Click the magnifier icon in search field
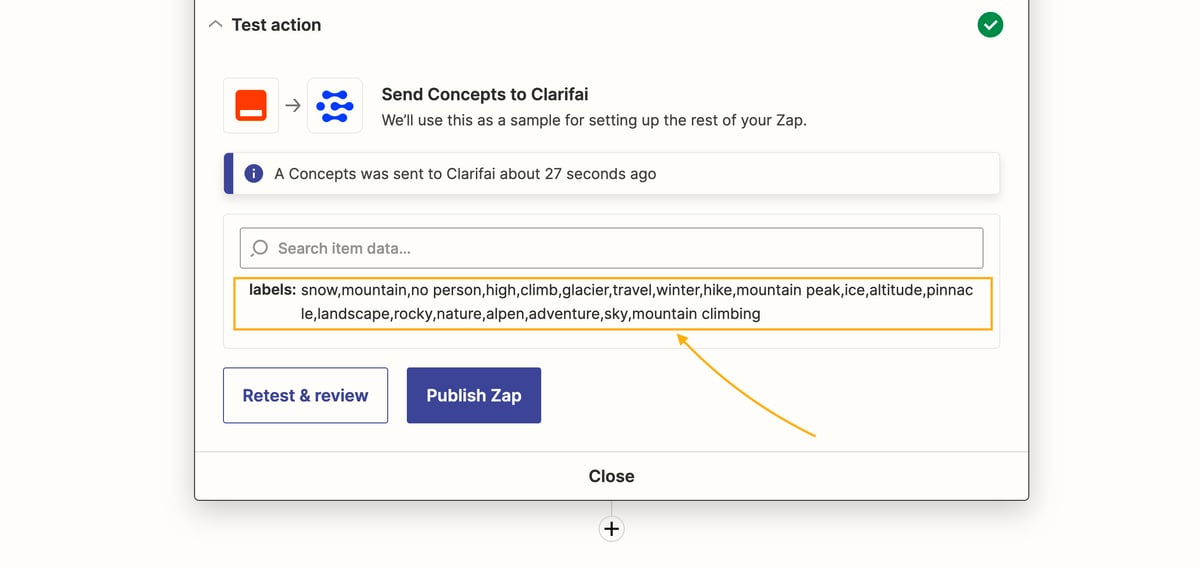 coord(260,248)
